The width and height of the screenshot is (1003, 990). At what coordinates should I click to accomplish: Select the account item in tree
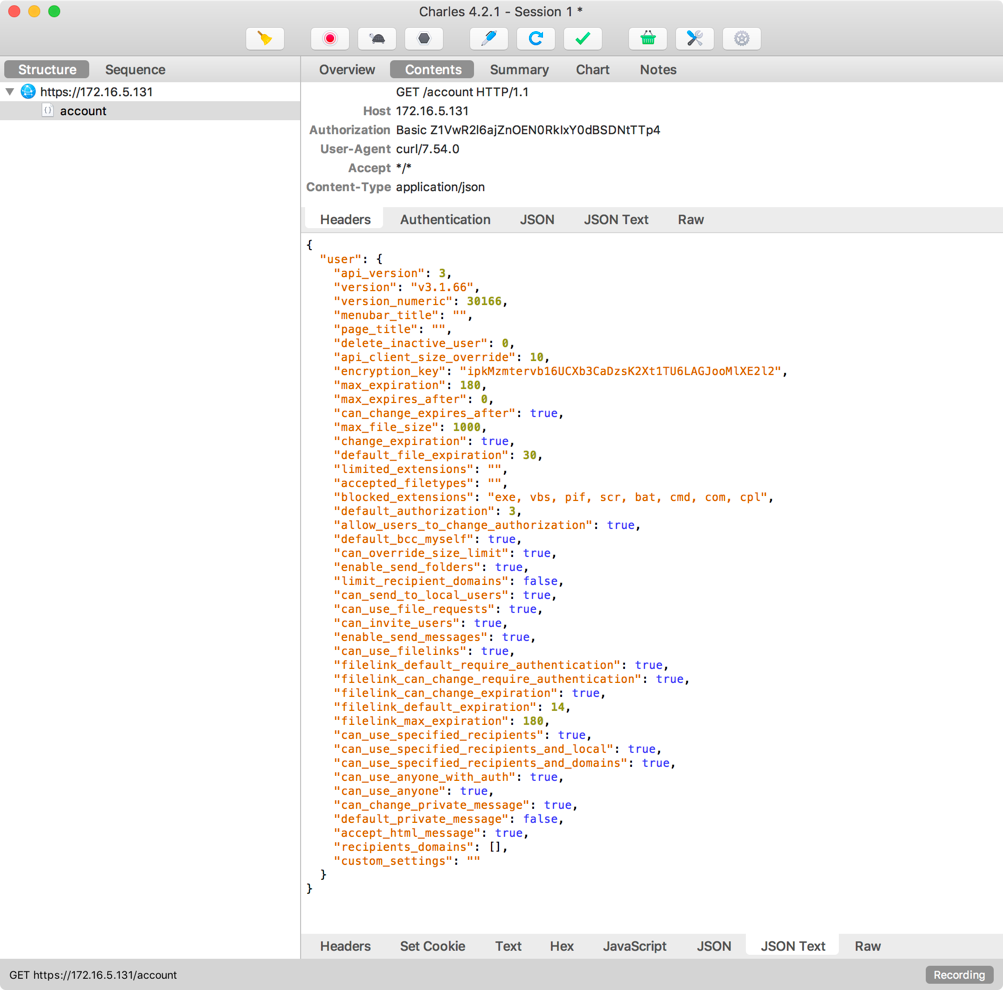[x=82, y=111]
